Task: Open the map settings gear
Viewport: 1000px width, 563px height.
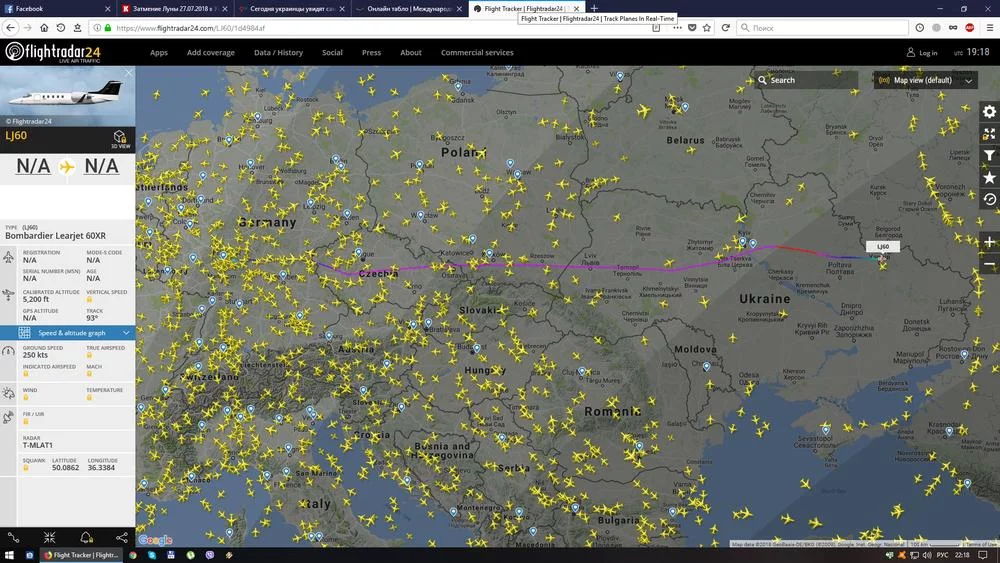Action: point(989,112)
